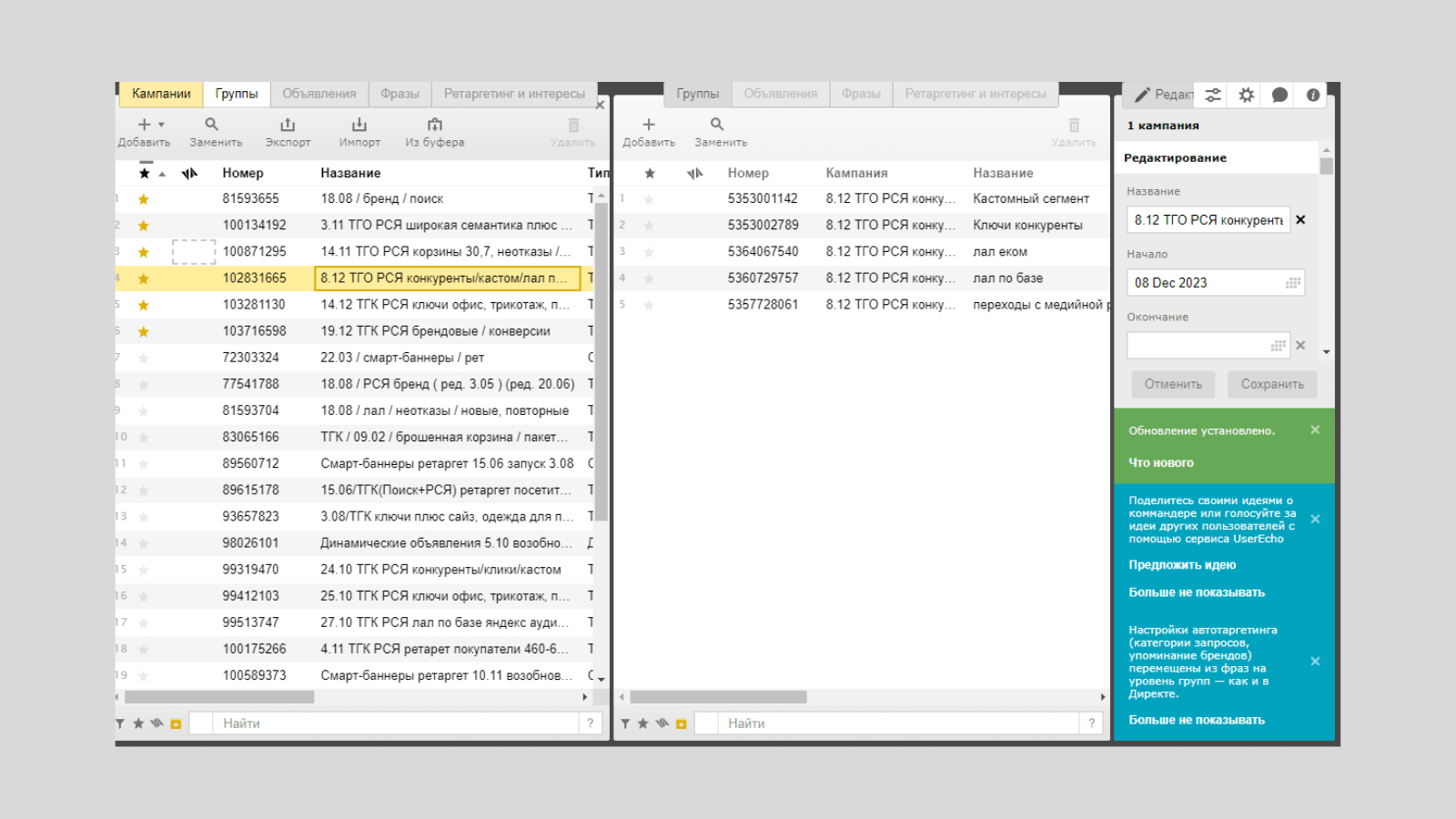
Task: Click Больше не показывать under UserEcho notice
Action: tap(1197, 592)
